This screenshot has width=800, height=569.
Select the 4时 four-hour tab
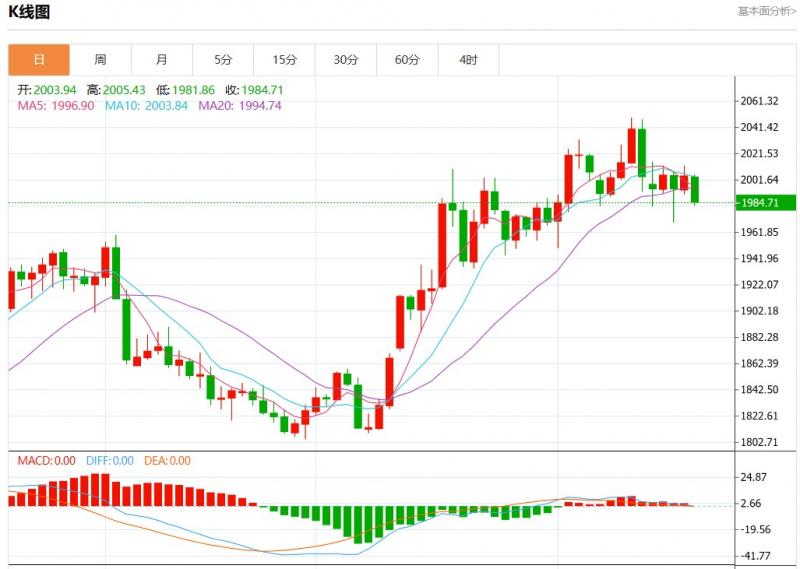tap(468, 60)
